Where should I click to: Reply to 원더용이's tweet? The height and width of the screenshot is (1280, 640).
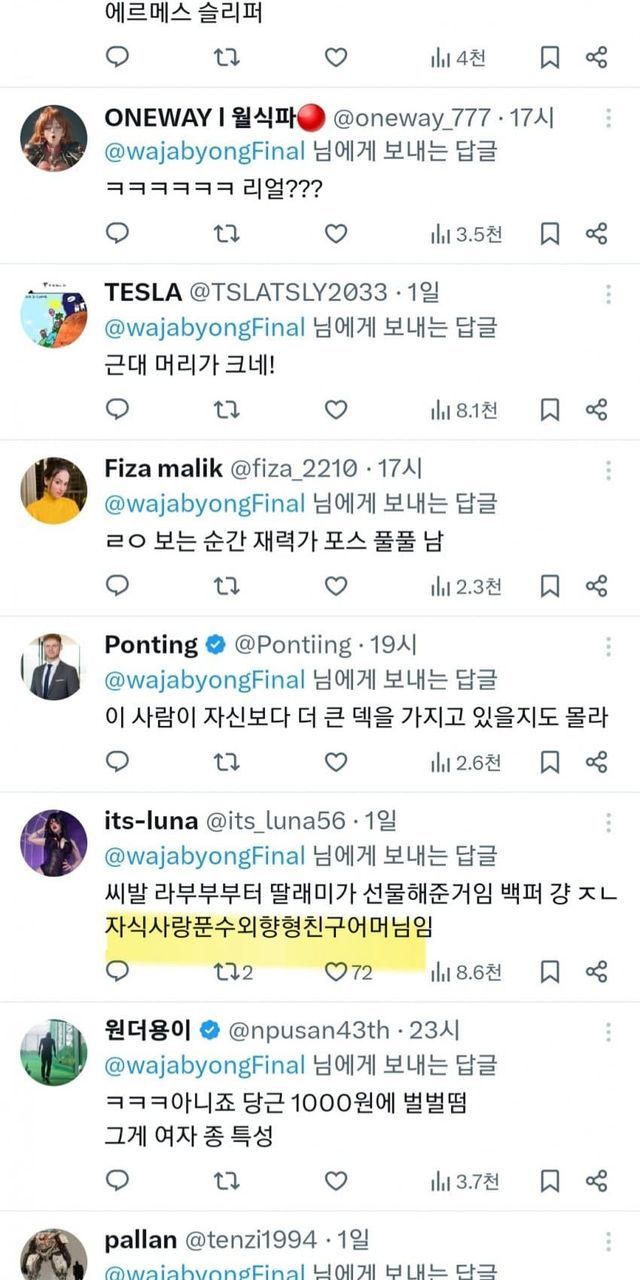(x=118, y=1181)
